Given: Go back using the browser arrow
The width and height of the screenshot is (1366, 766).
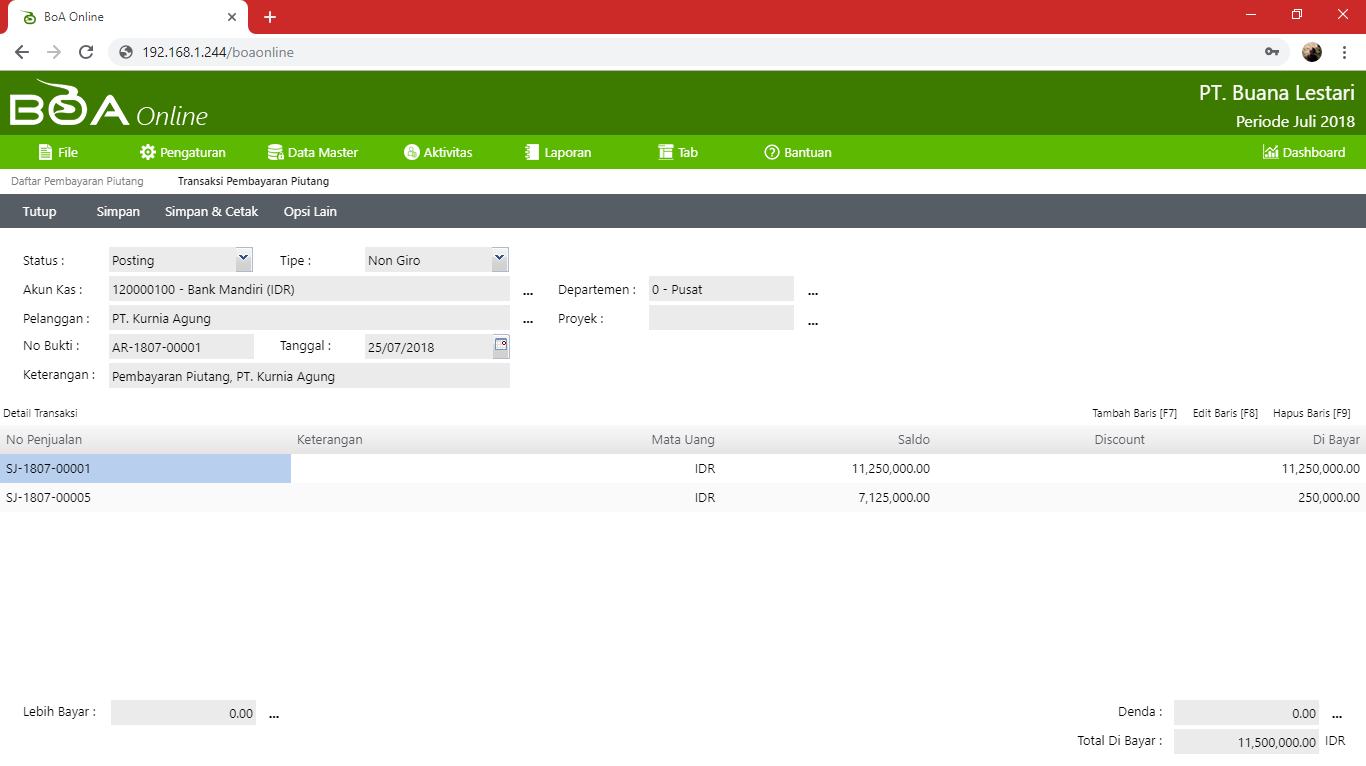Looking at the screenshot, I should pos(22,52).
